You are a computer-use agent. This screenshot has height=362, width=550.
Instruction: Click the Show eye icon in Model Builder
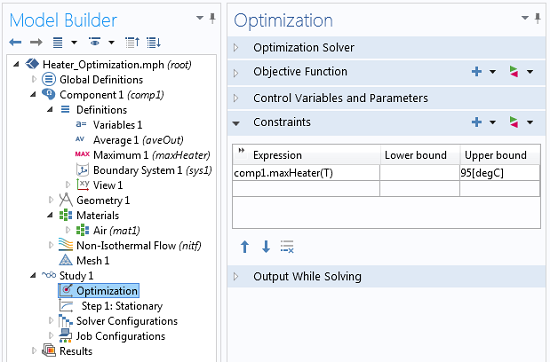click(95, 42)
